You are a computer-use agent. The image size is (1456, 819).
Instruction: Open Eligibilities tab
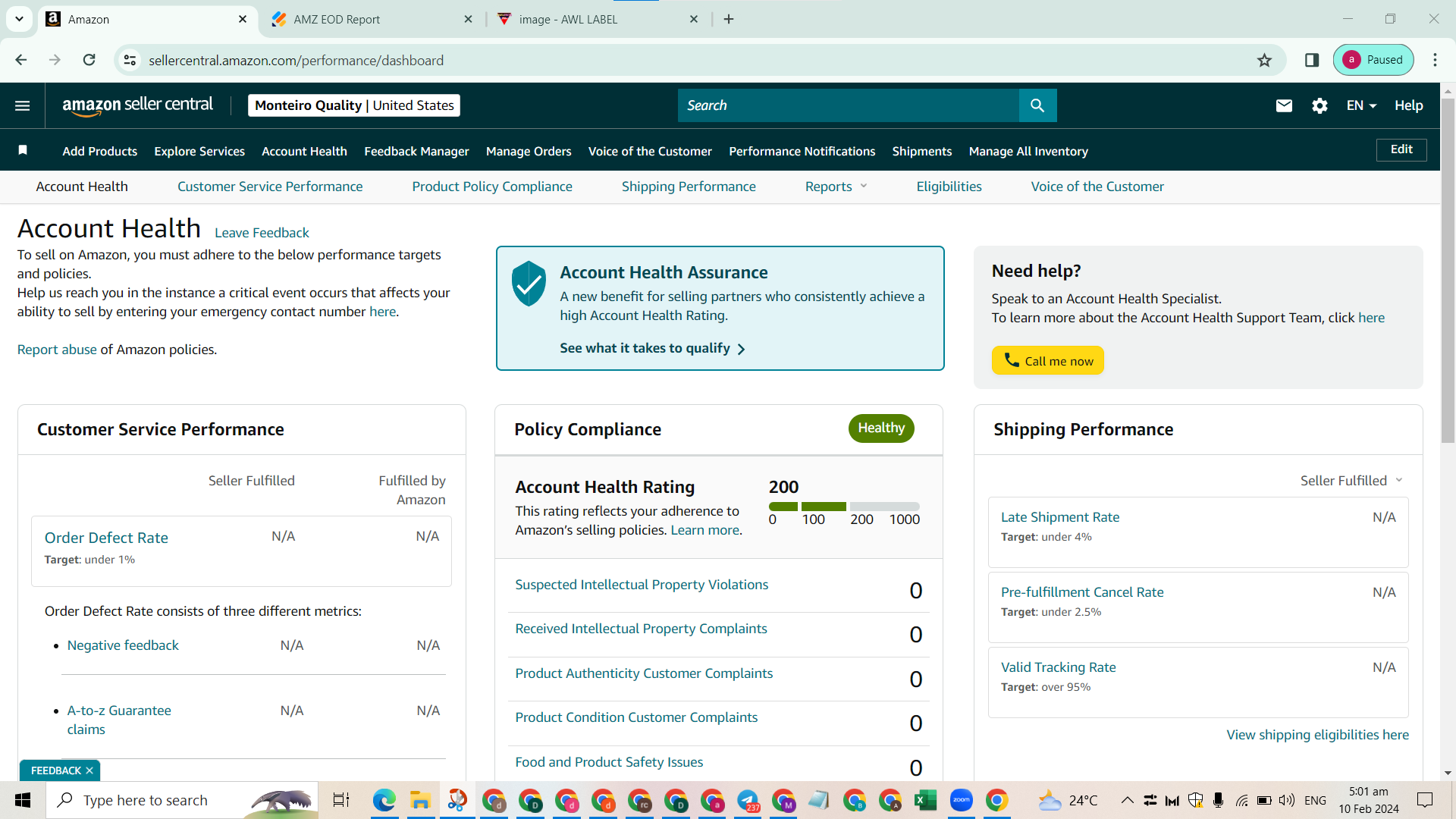click(949, 187)
